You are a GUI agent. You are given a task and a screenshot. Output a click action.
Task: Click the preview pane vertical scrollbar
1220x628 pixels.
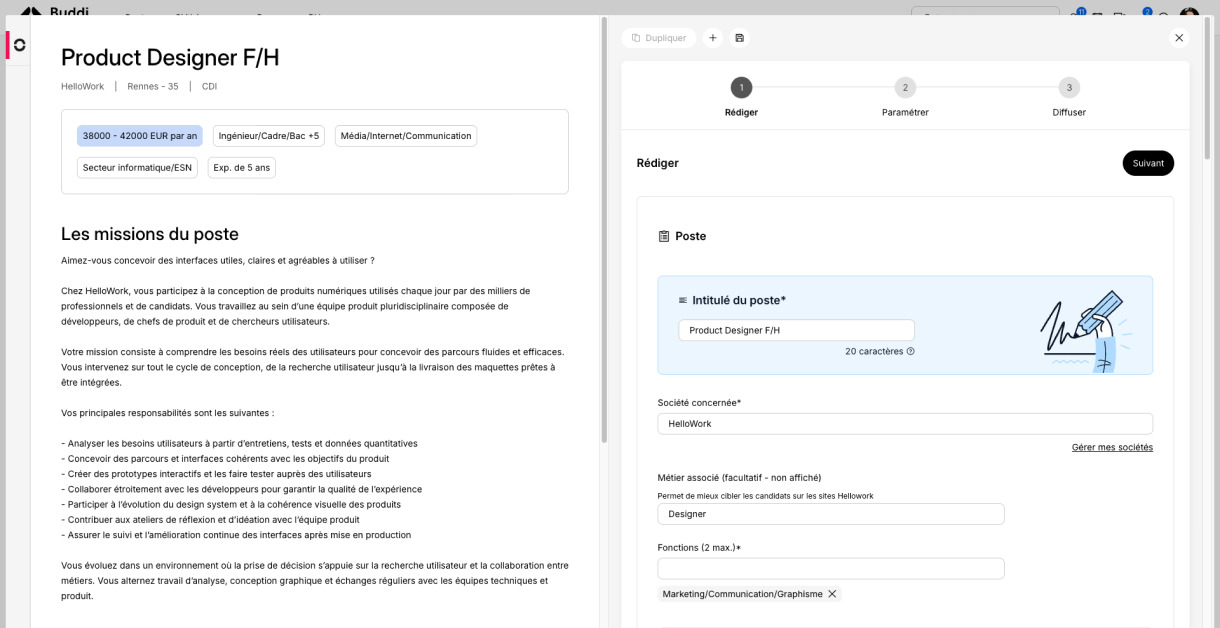pyautogui.click(x=603, y=230)
